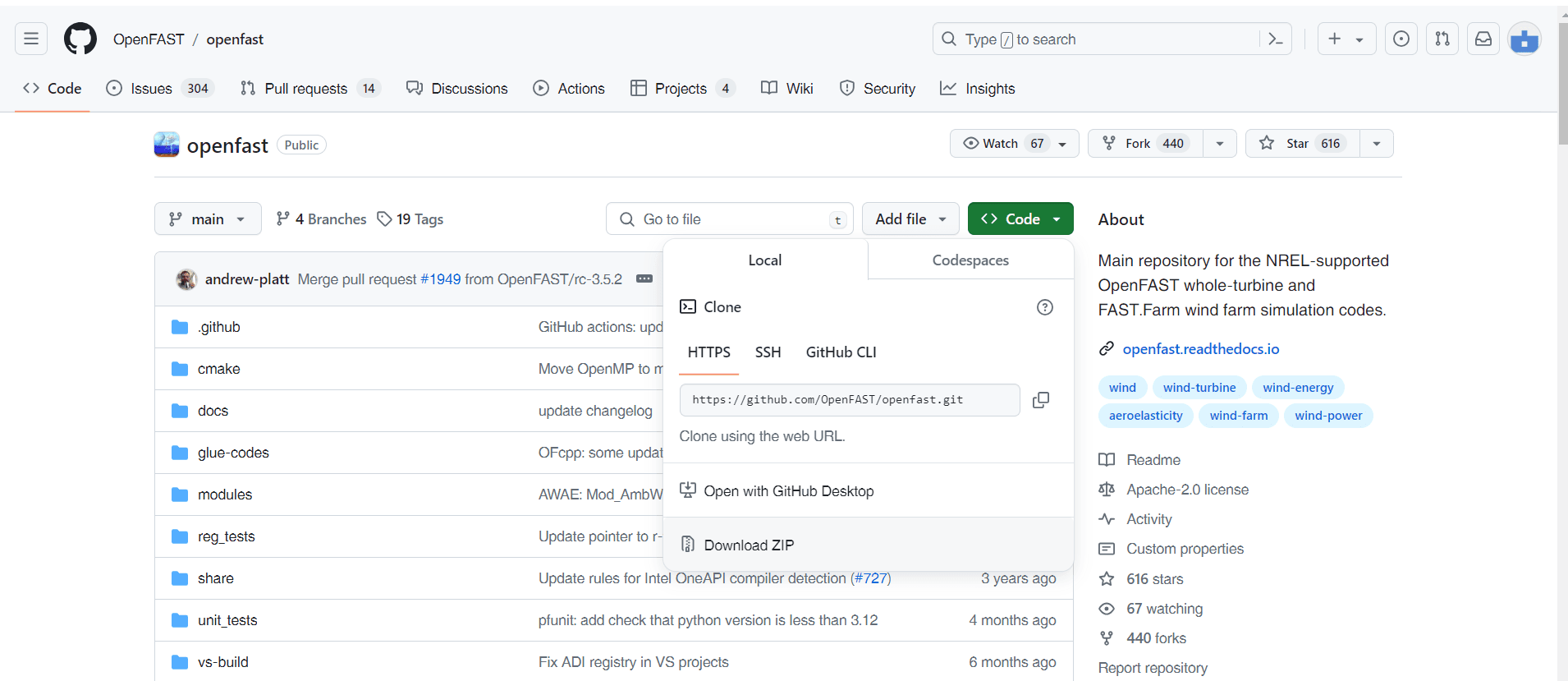Open pull requests icon in top header

pos(1442,39)
